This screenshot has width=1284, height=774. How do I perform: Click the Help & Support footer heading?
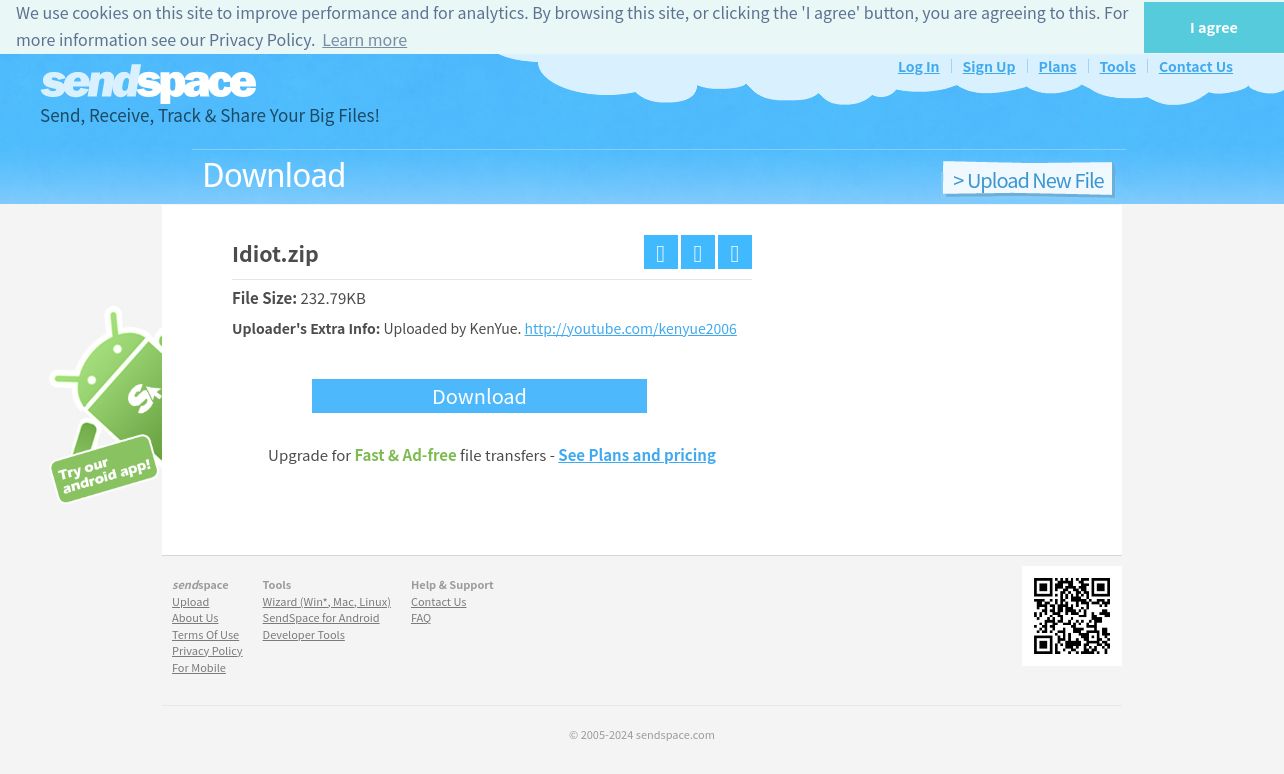(x=452, y=585)
